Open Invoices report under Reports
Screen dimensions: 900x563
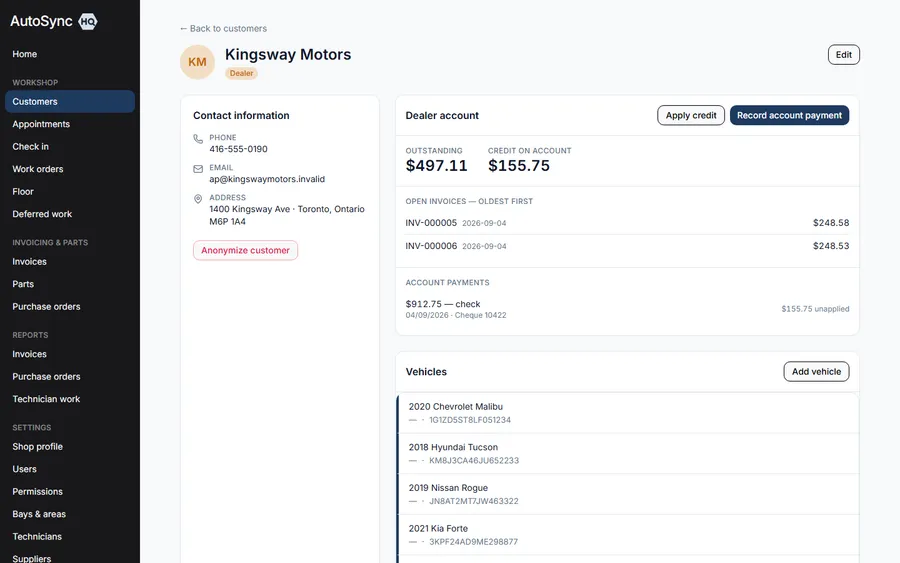click(70, 354)
